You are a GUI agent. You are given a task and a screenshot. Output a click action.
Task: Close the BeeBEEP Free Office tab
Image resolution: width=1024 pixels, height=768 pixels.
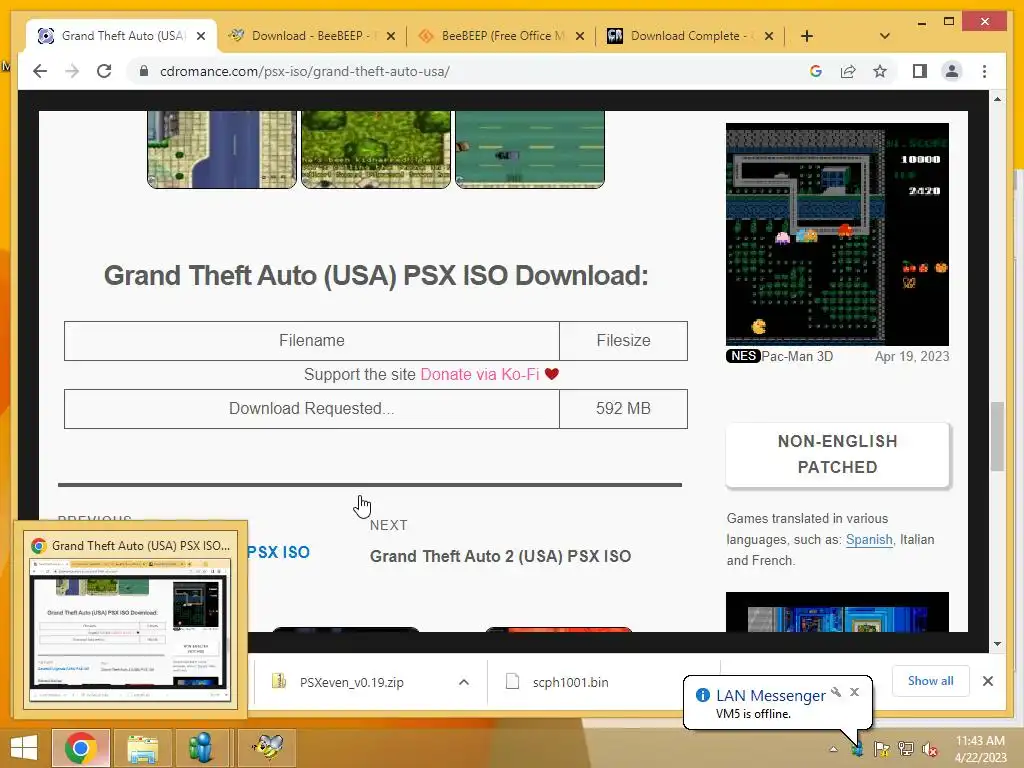(580, 36)
